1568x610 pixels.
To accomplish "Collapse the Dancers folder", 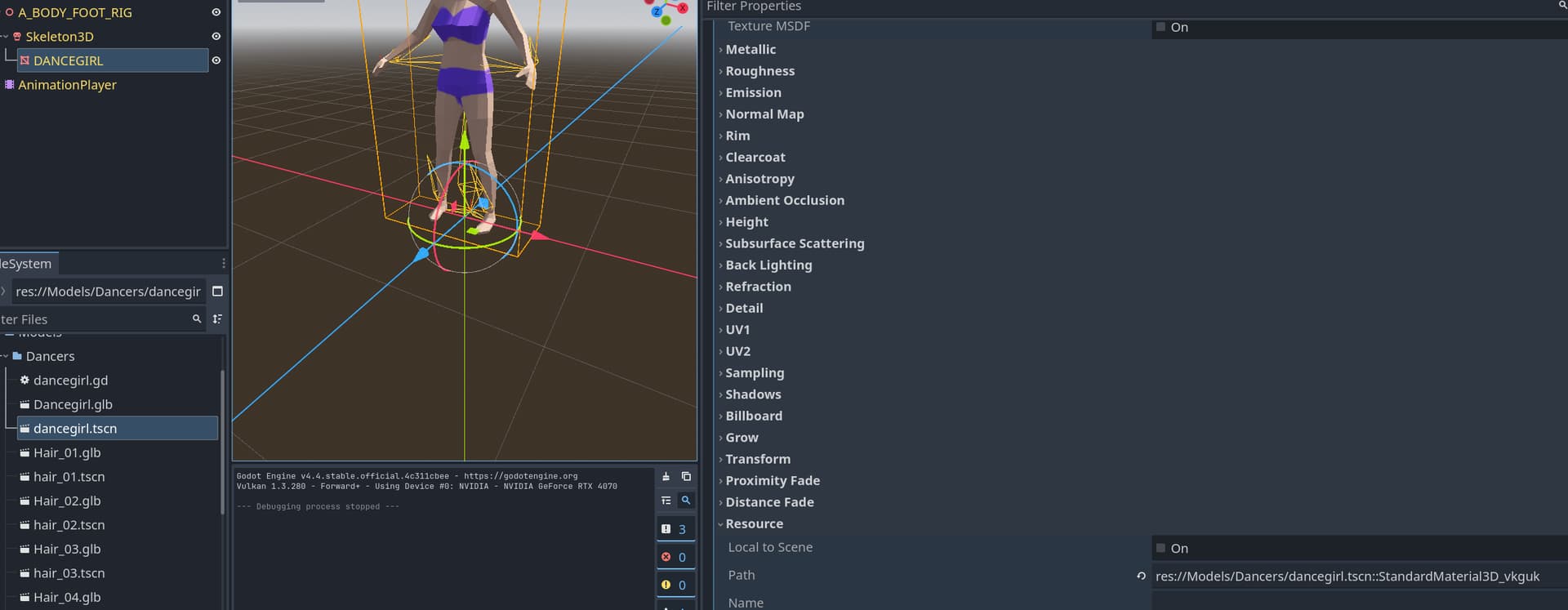I will click(x=4, y=356).
